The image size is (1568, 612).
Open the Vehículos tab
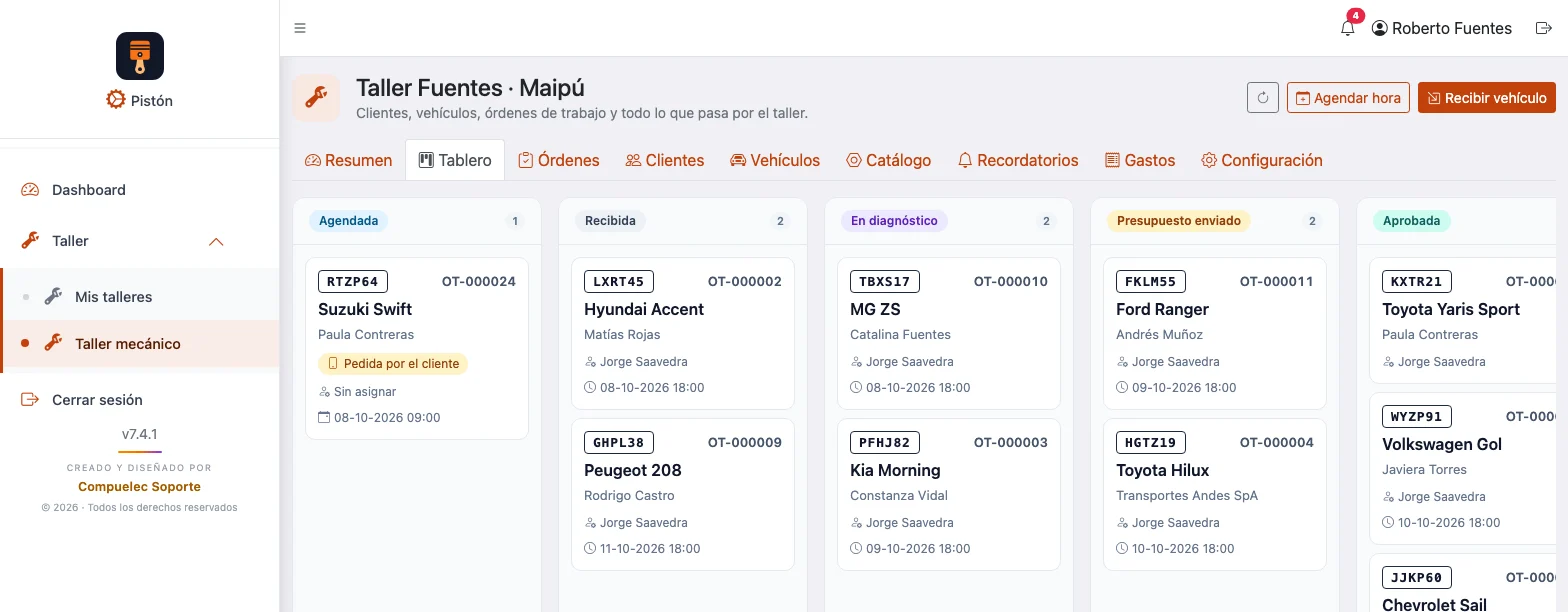pos(775,160)
